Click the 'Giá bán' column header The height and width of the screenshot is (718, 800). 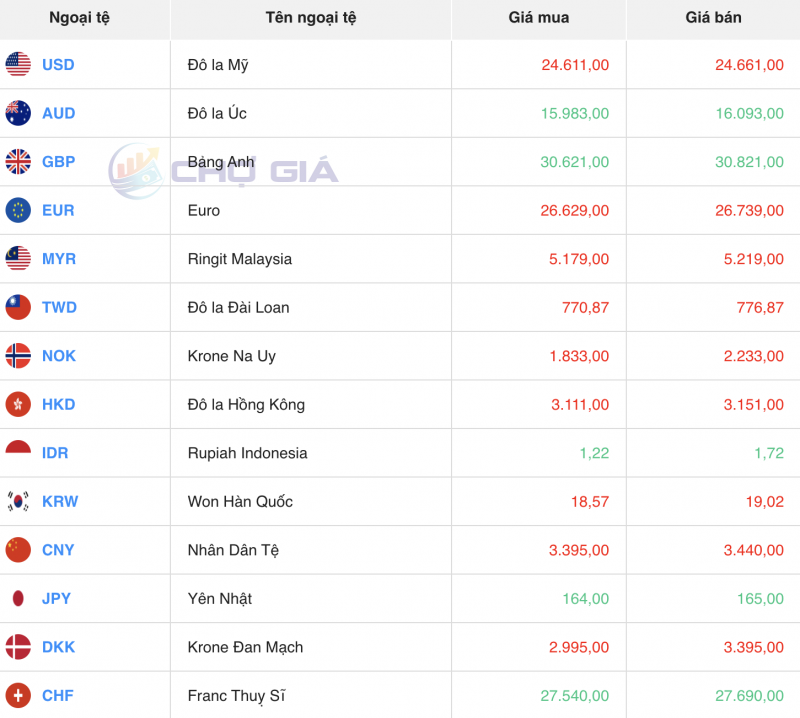[x=713, y=18]
